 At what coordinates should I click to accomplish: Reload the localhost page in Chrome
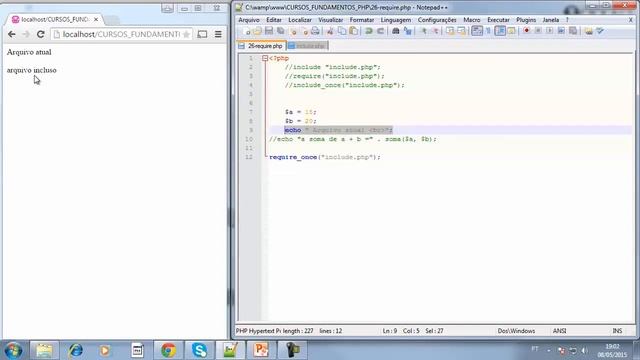(x=40, y=34)
